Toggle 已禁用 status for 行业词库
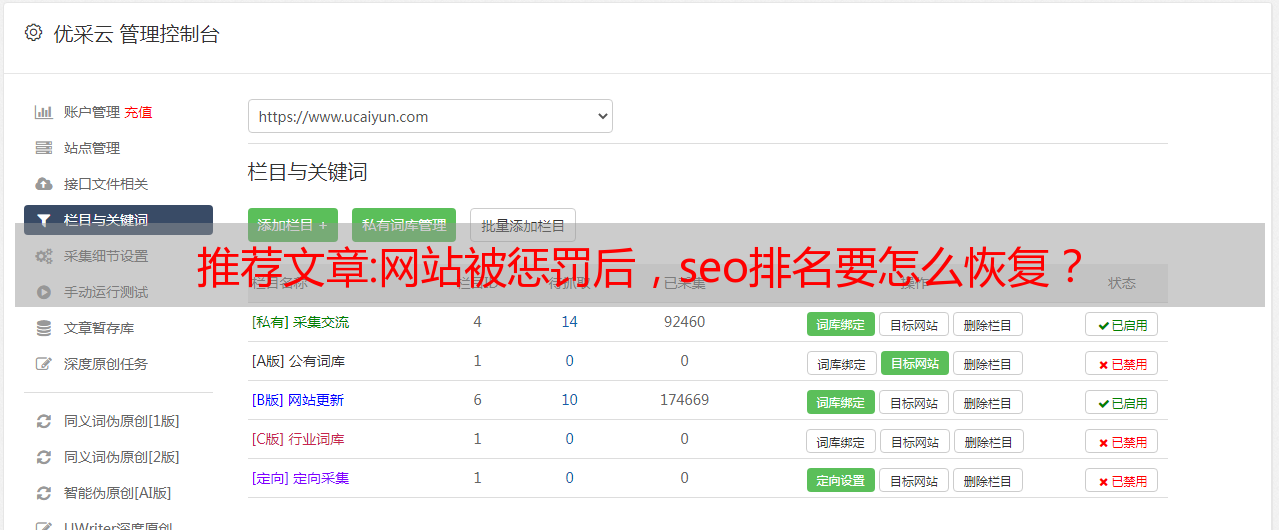The height and width of the screenshot is (530, 1279). point(1122,441)
